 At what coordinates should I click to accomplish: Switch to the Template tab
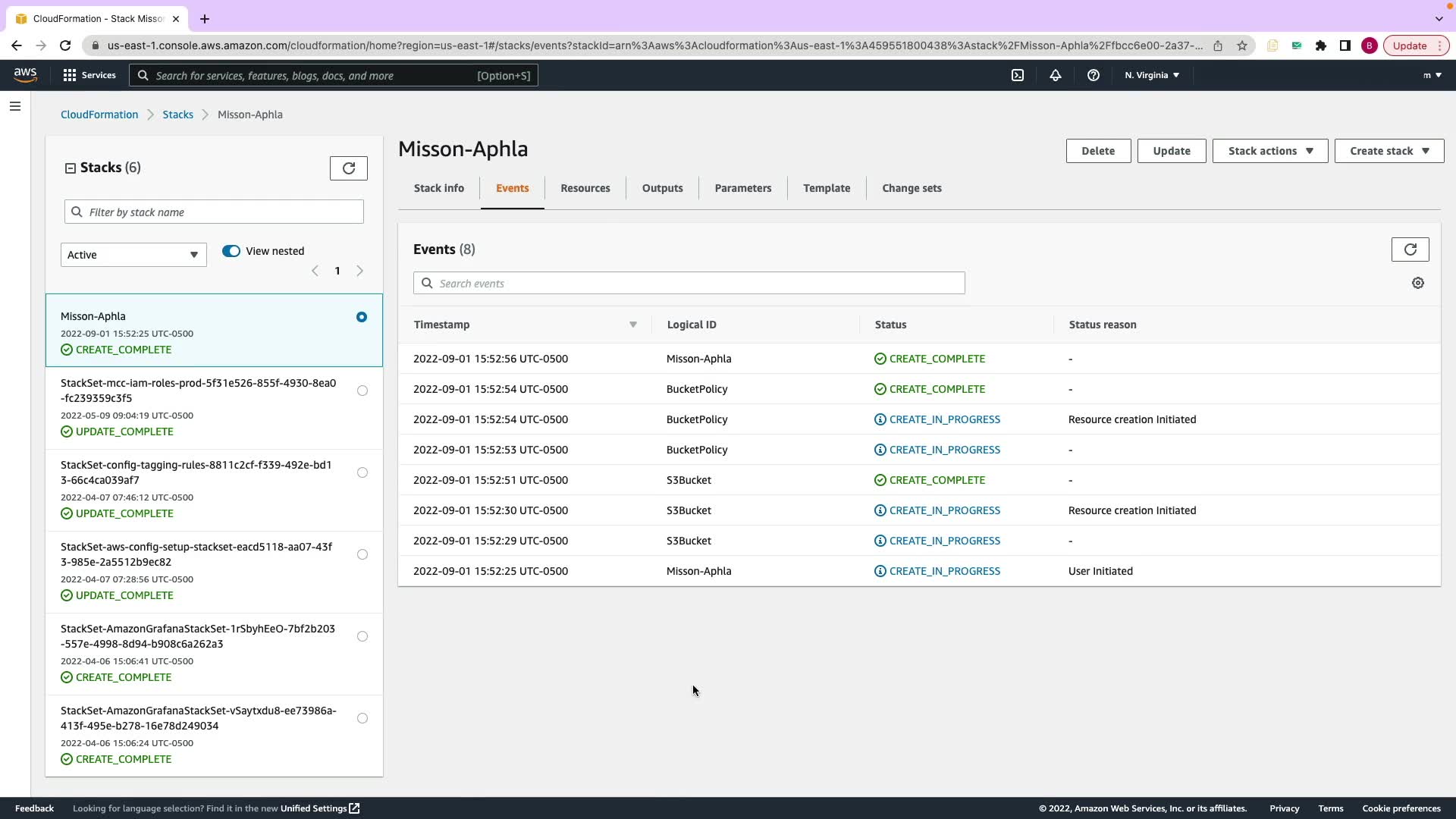[826, 188]
